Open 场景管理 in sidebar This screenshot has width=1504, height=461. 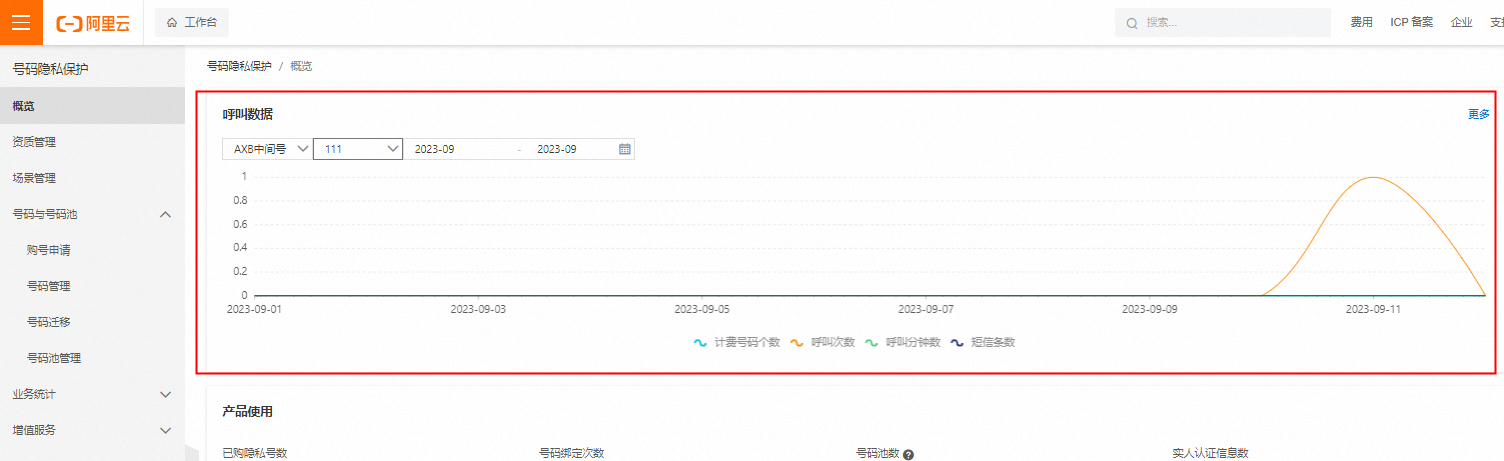pos(92,178)
